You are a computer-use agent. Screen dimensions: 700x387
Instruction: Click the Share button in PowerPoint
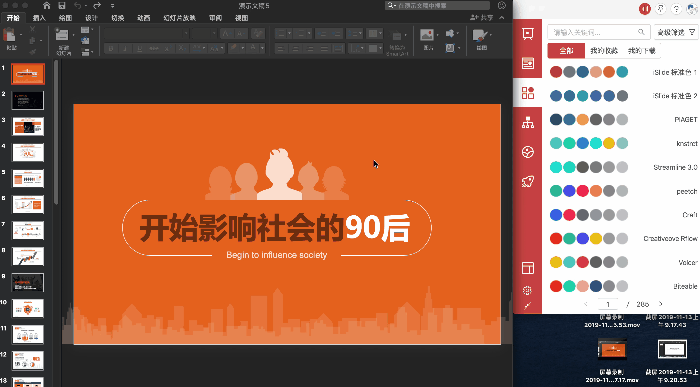tap(482, 17)
